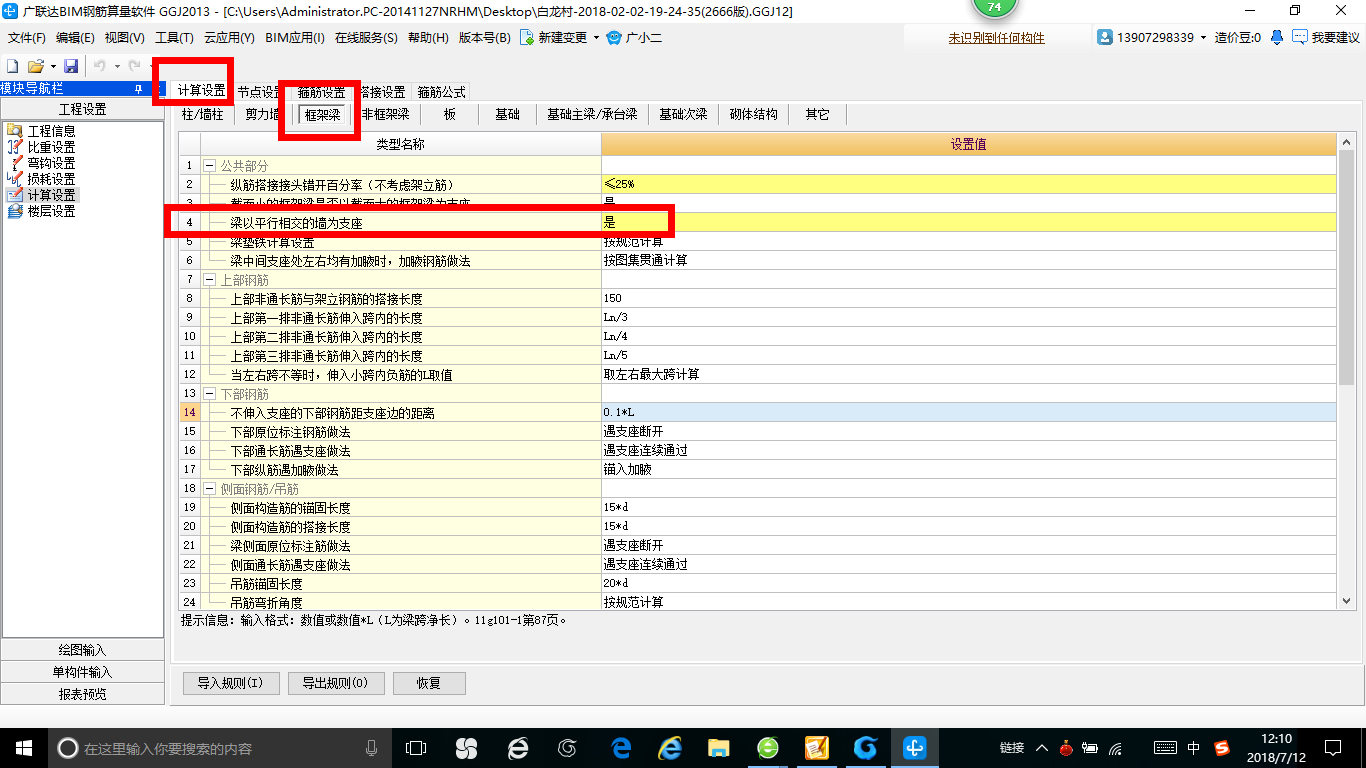
Task: Select the 基础次梁 tab
Action: click(683, 115)
